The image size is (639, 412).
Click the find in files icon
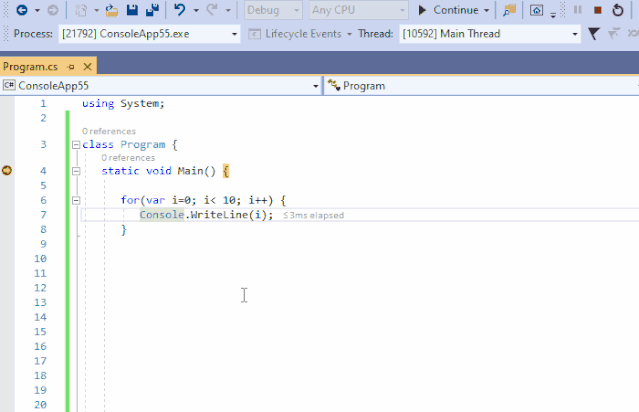(509, 10)
